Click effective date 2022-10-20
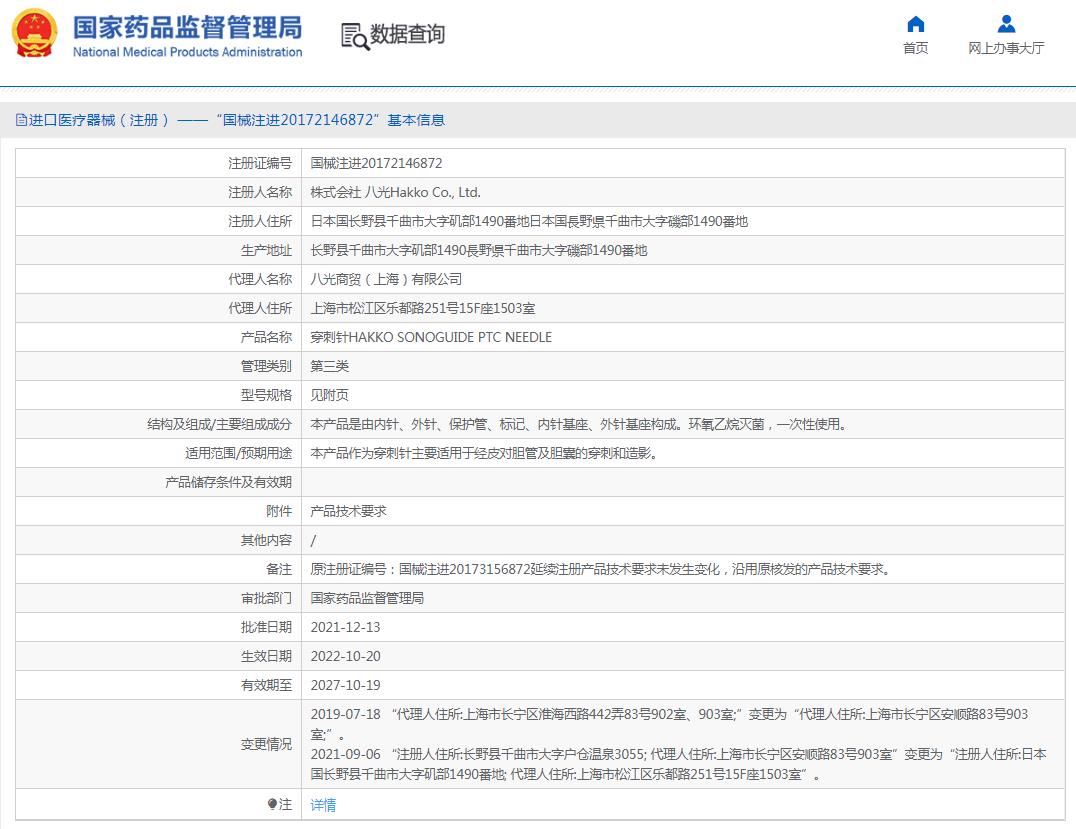 point(345,656)
